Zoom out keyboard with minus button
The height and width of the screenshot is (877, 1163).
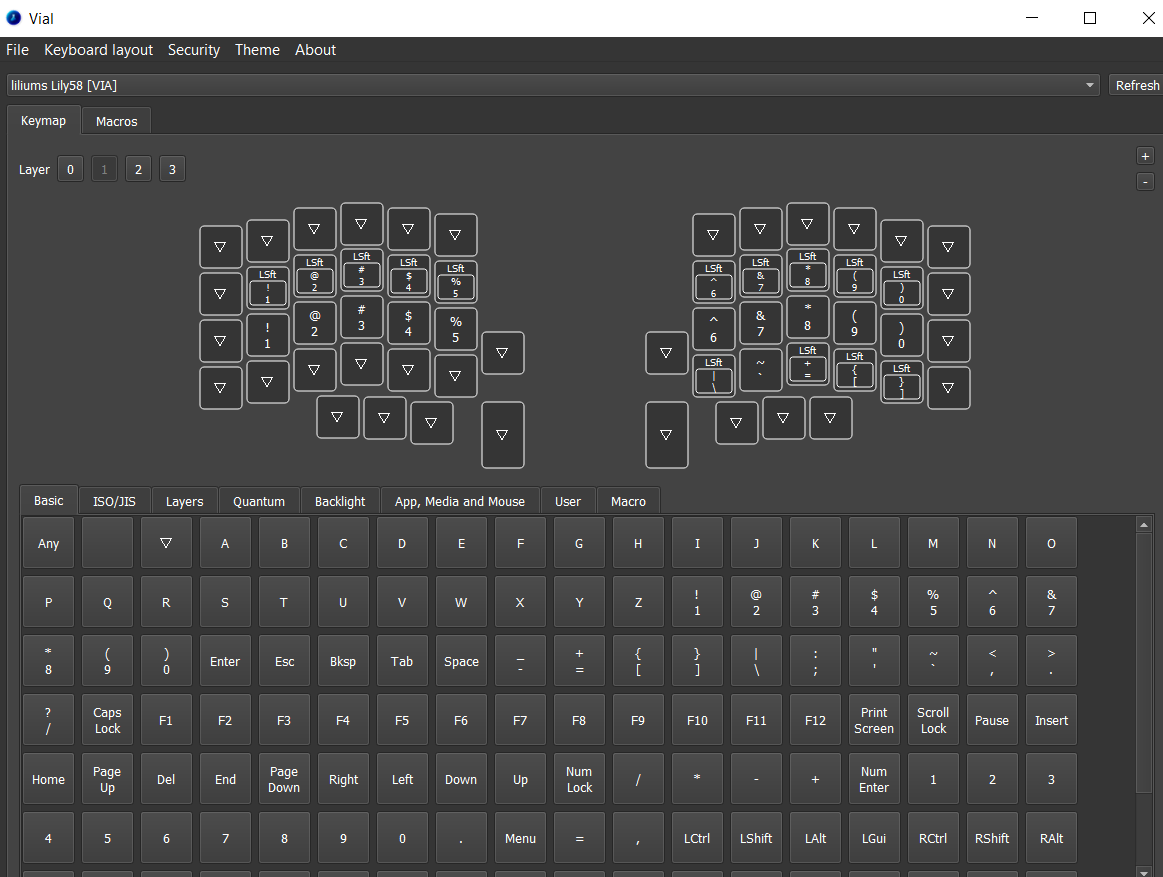click(x=1145, y=181)
